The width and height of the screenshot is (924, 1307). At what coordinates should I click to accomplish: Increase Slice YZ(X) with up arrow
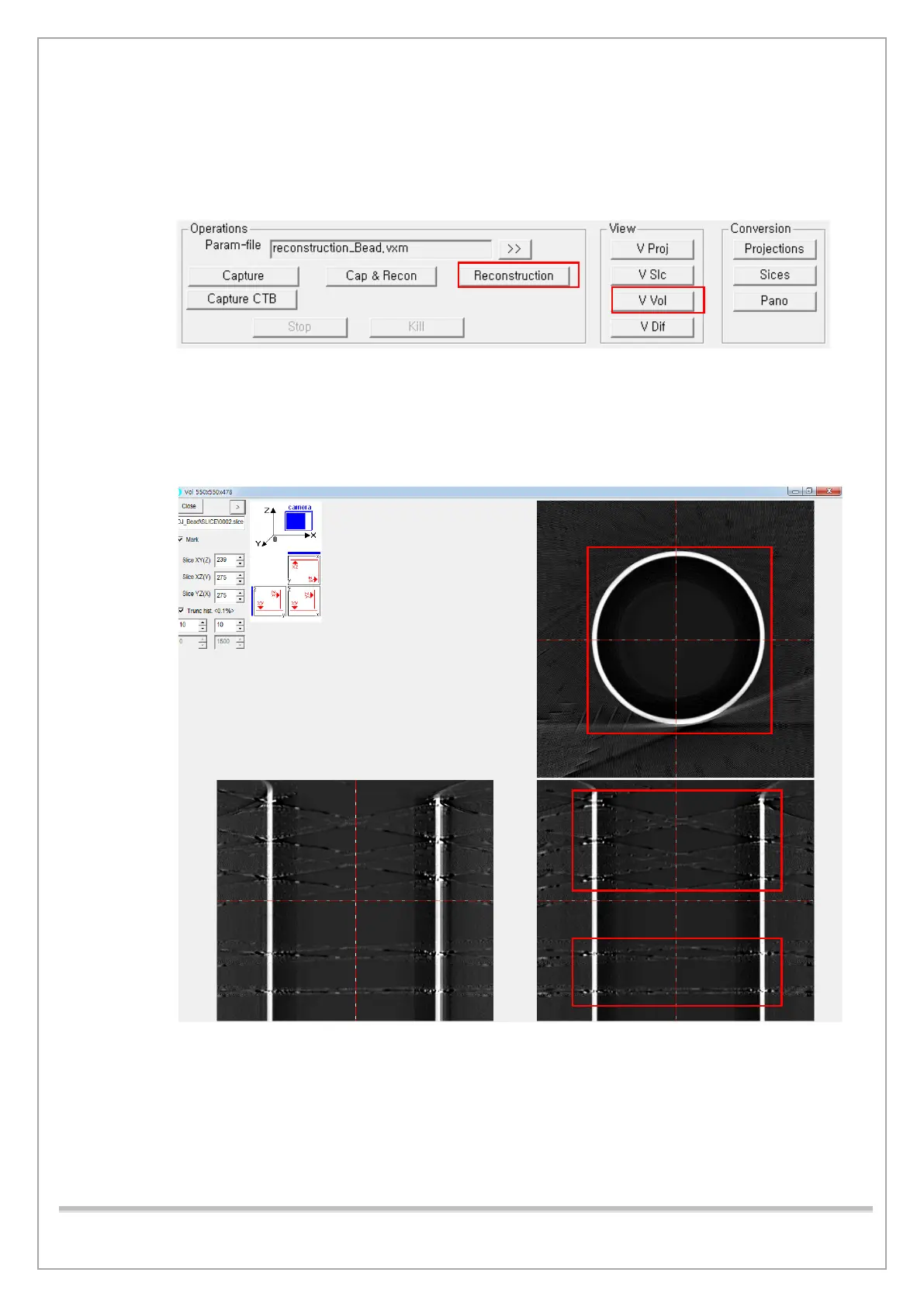coord(241,593)
